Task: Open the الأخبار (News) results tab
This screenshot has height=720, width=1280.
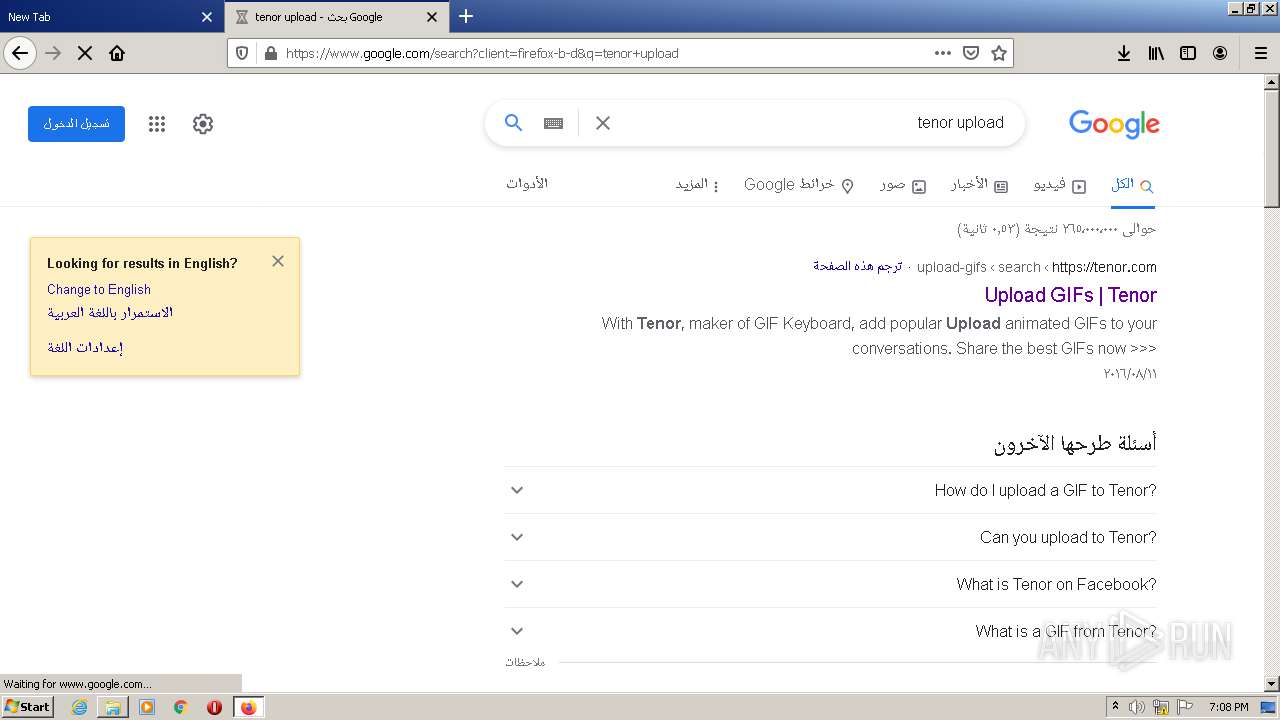Action: 979,185
